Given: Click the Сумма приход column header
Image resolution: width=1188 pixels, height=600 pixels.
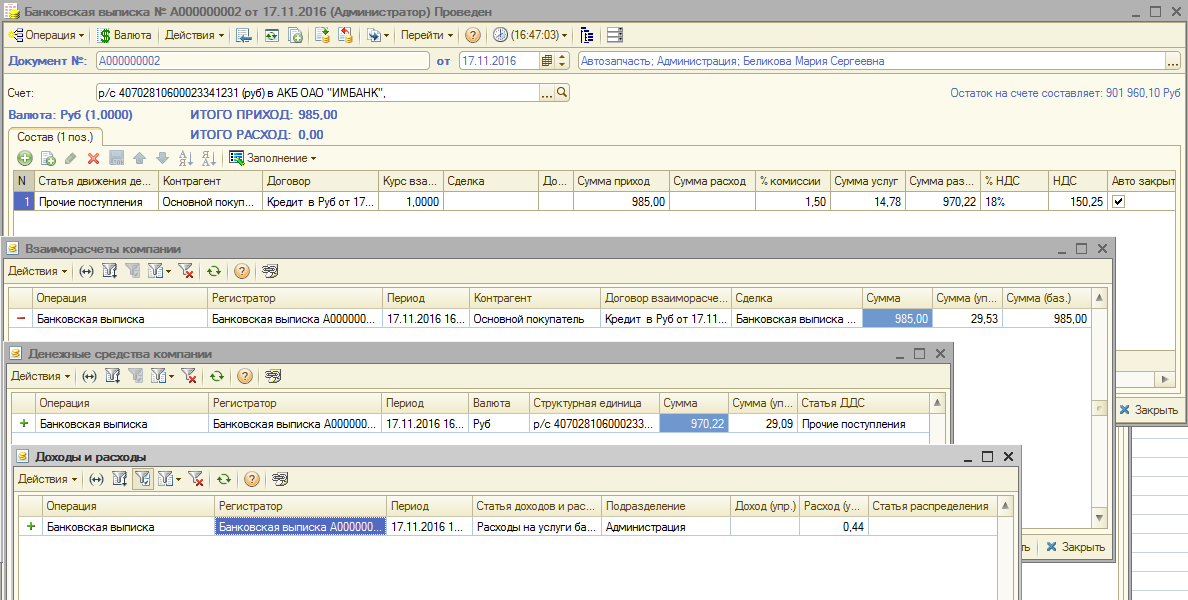Looking at the screenshot, I should tap(621, 181).
